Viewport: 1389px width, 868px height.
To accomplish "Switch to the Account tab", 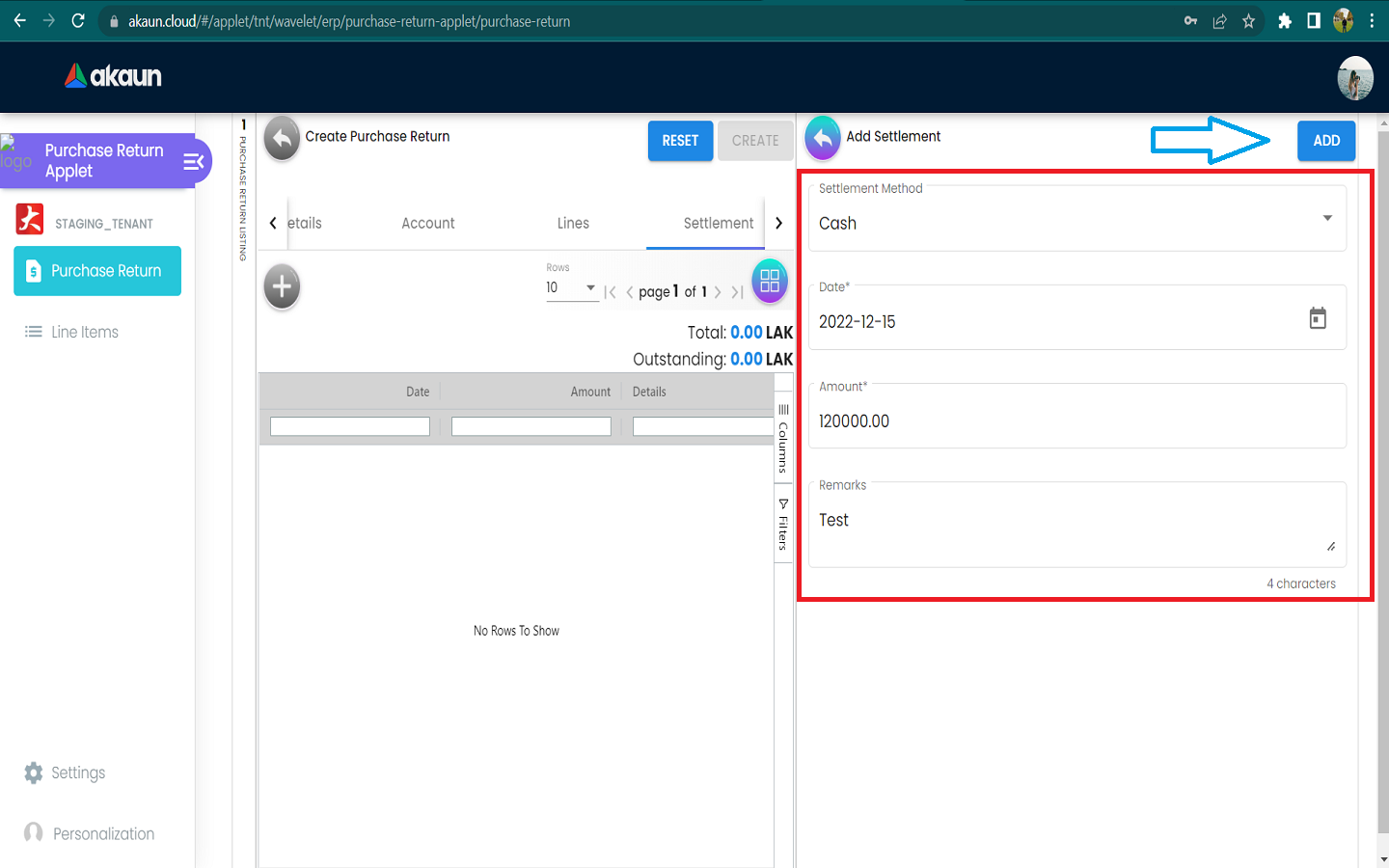I will pos(428,223).
